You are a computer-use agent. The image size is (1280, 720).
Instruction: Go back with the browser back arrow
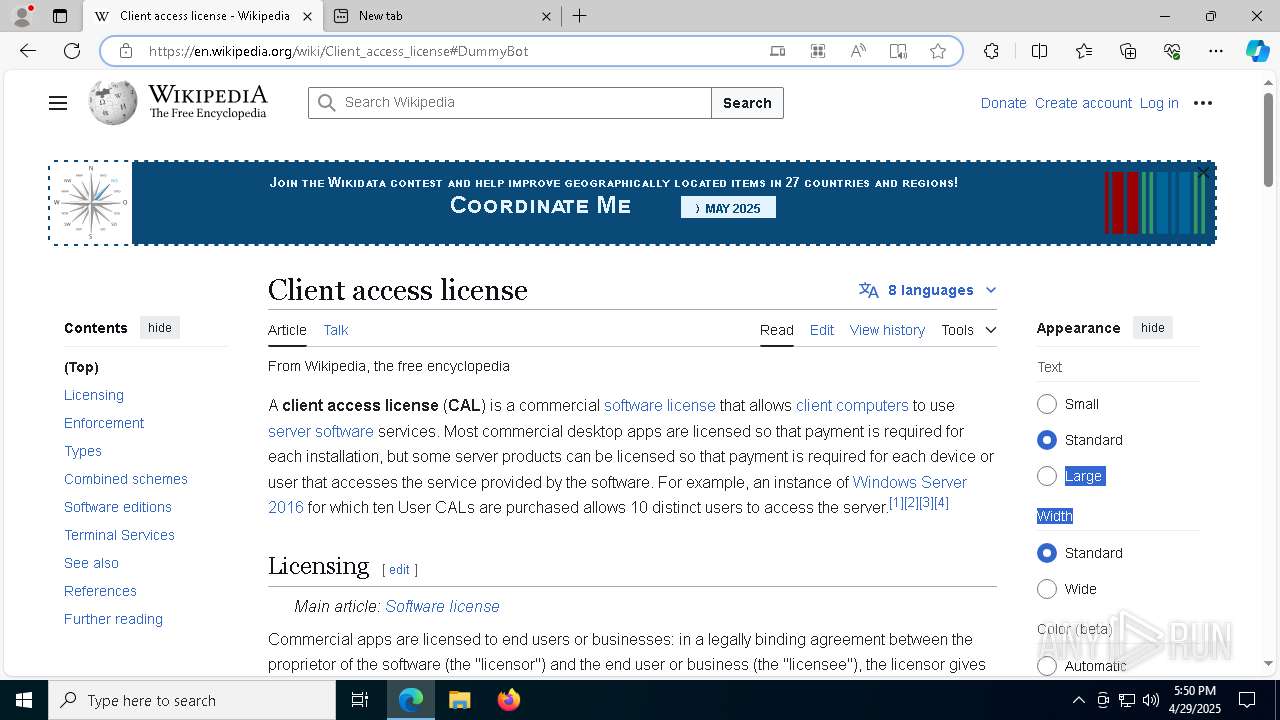28,51
